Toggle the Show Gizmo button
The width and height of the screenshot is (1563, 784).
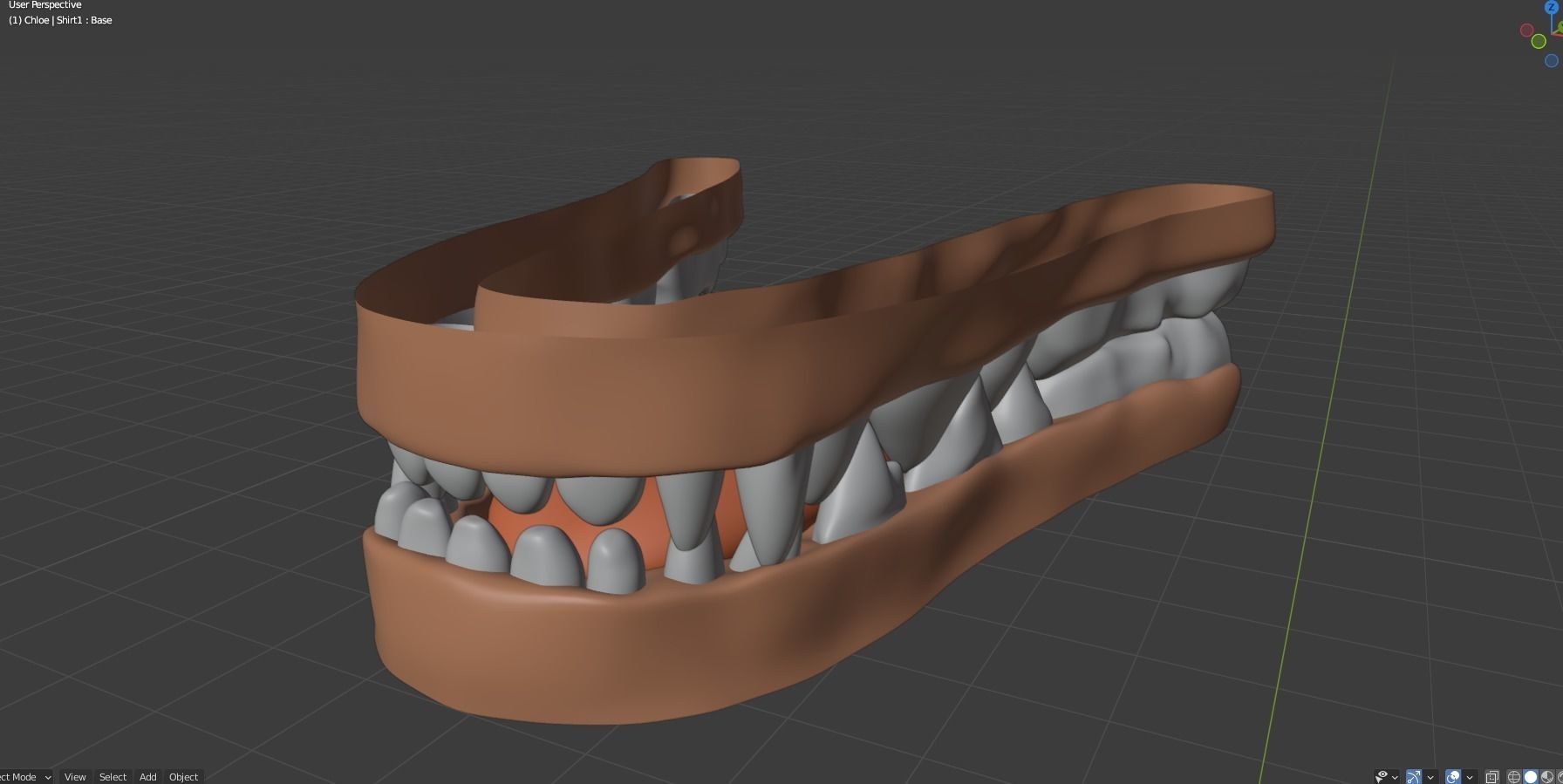(1414, 776)
